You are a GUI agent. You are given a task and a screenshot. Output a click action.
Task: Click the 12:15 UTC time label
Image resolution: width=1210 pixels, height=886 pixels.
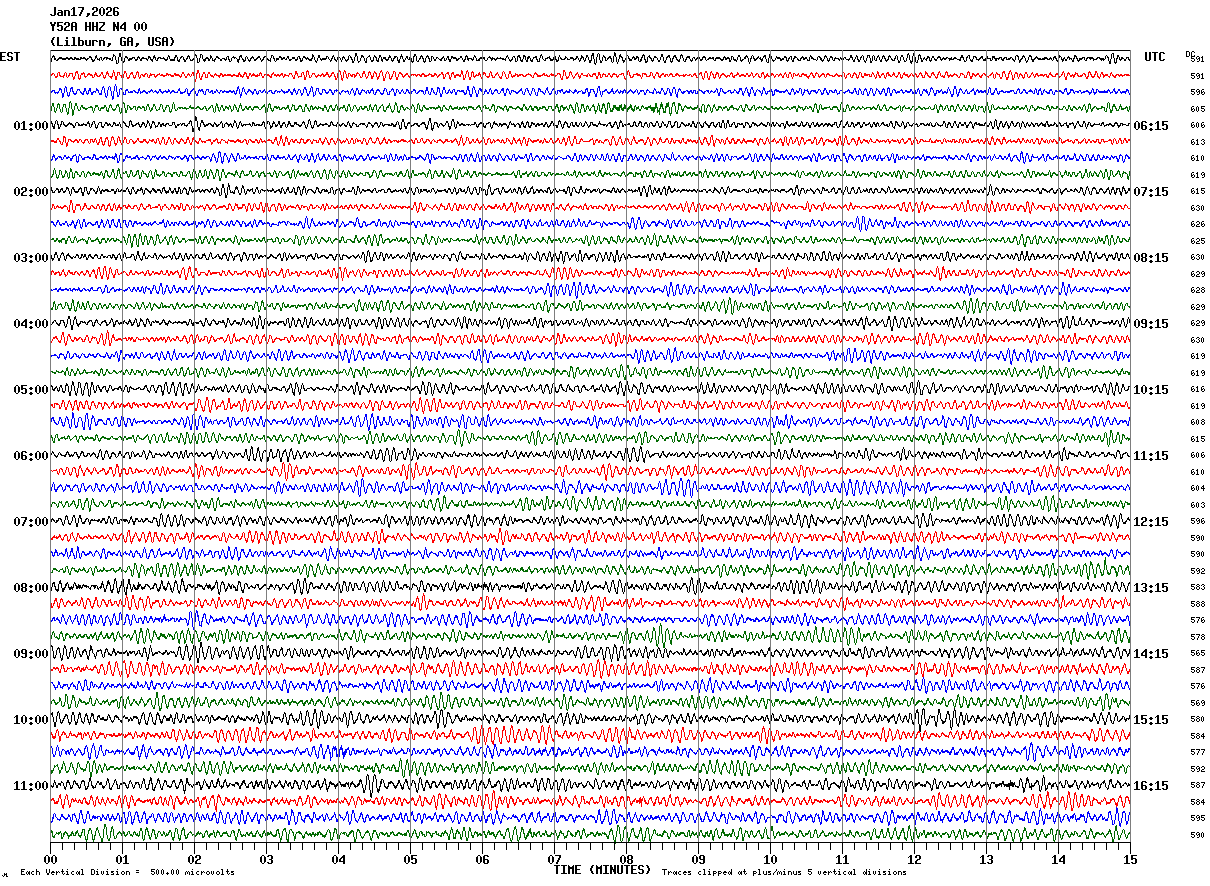click(x=1151, y=522)
